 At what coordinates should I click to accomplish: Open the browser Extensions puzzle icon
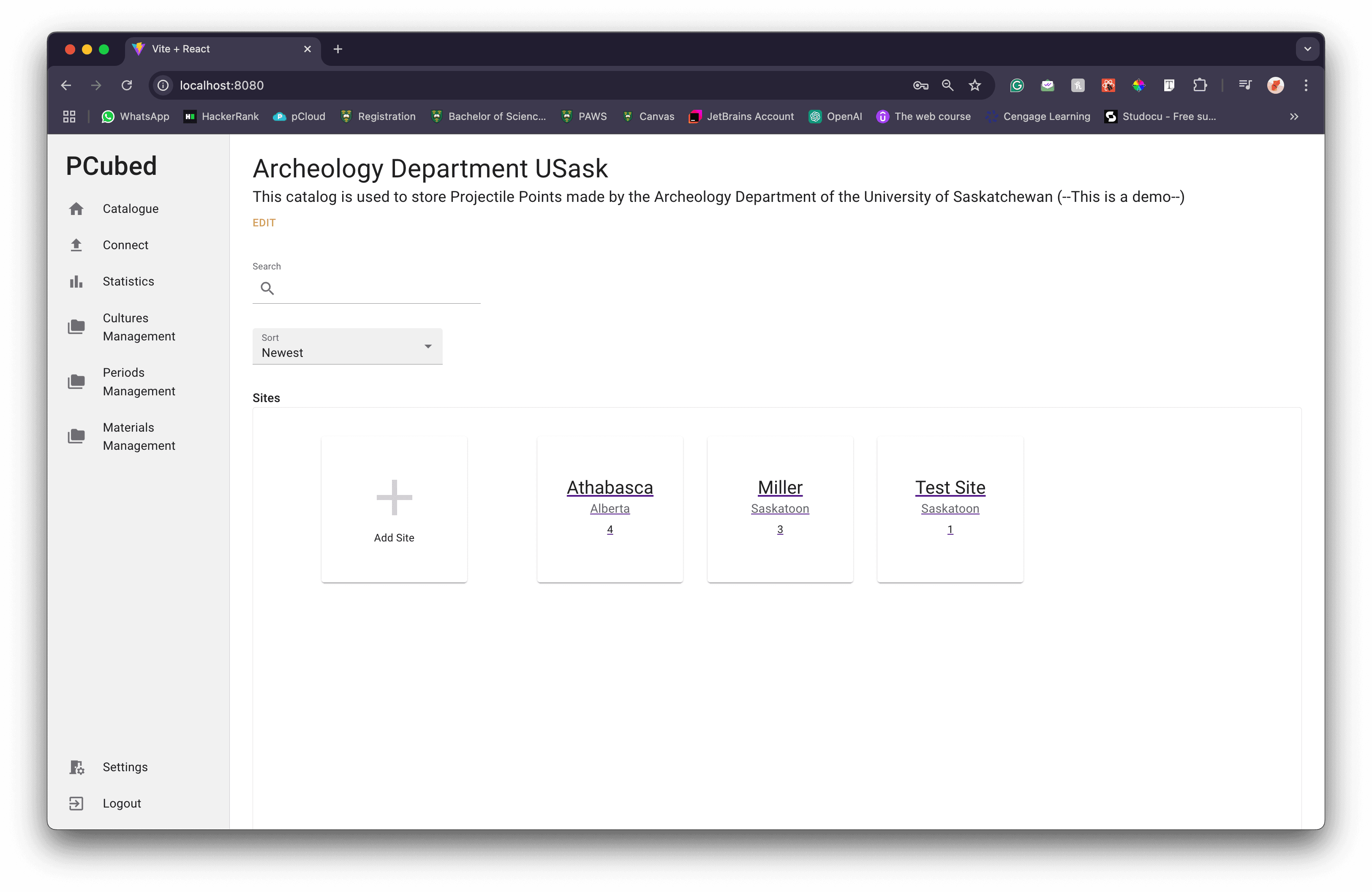click(1200, 85)
